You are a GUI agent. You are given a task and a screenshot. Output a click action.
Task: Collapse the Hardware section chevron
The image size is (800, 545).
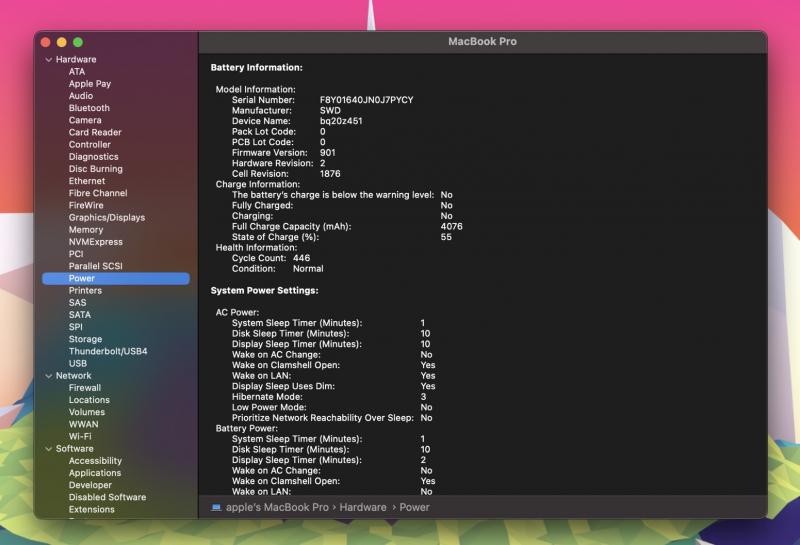pyautogui.click(x=49, y=60)
